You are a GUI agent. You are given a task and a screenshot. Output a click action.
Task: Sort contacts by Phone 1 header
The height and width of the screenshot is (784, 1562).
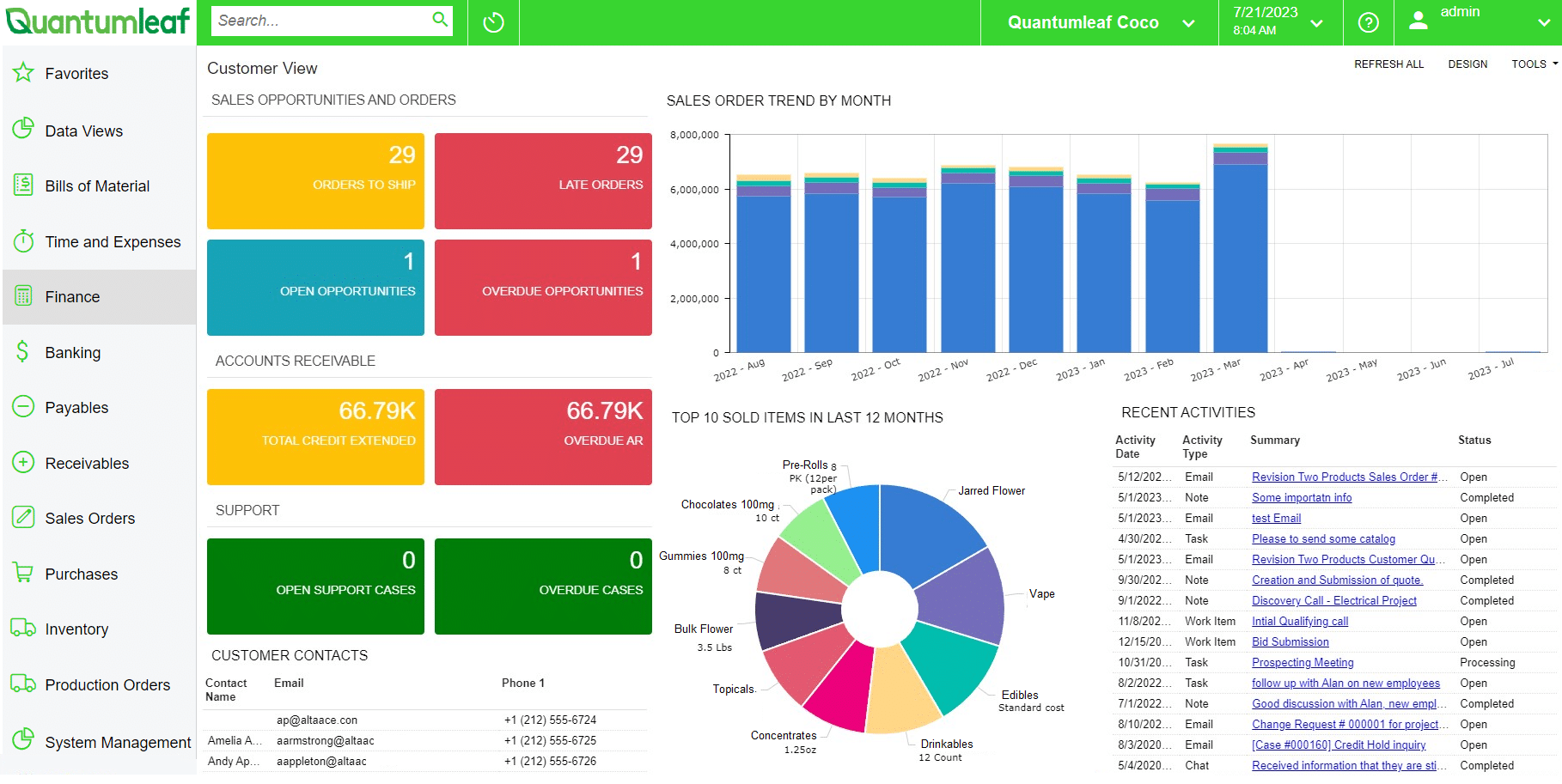[x=523, y=684]
